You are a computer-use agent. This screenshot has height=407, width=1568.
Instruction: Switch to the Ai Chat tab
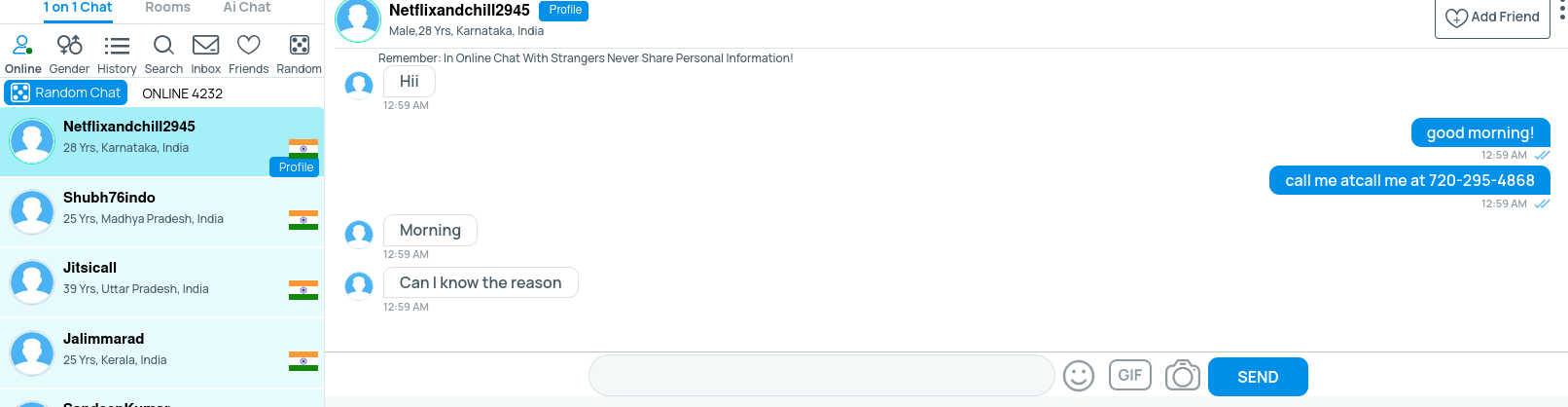(x=247, y=8)
